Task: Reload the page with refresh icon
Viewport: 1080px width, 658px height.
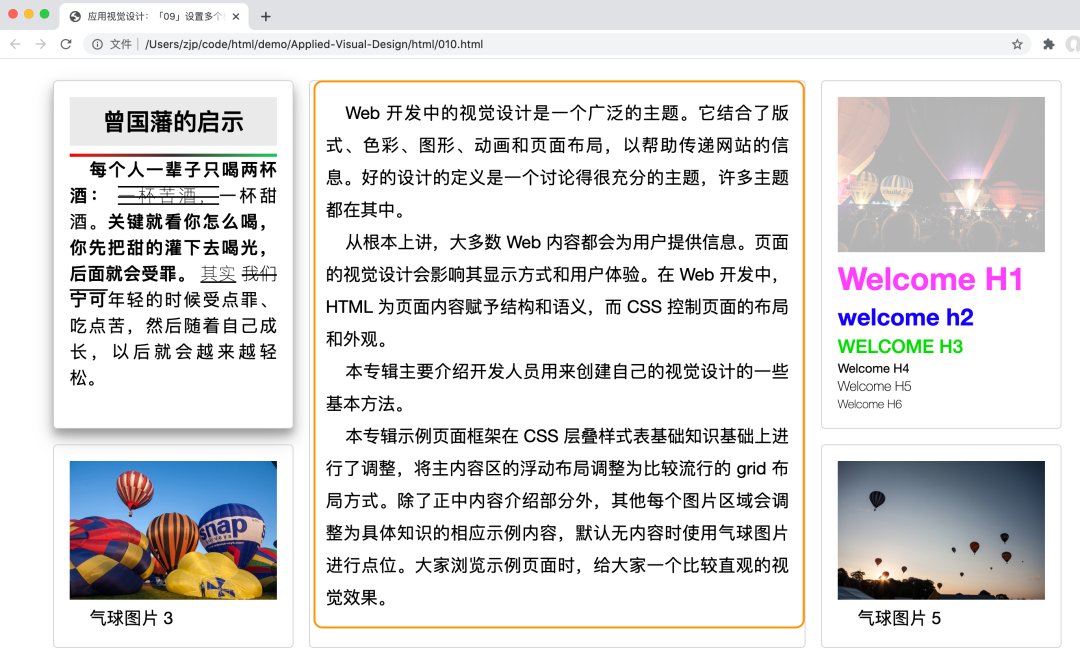Action: [66, 44]
